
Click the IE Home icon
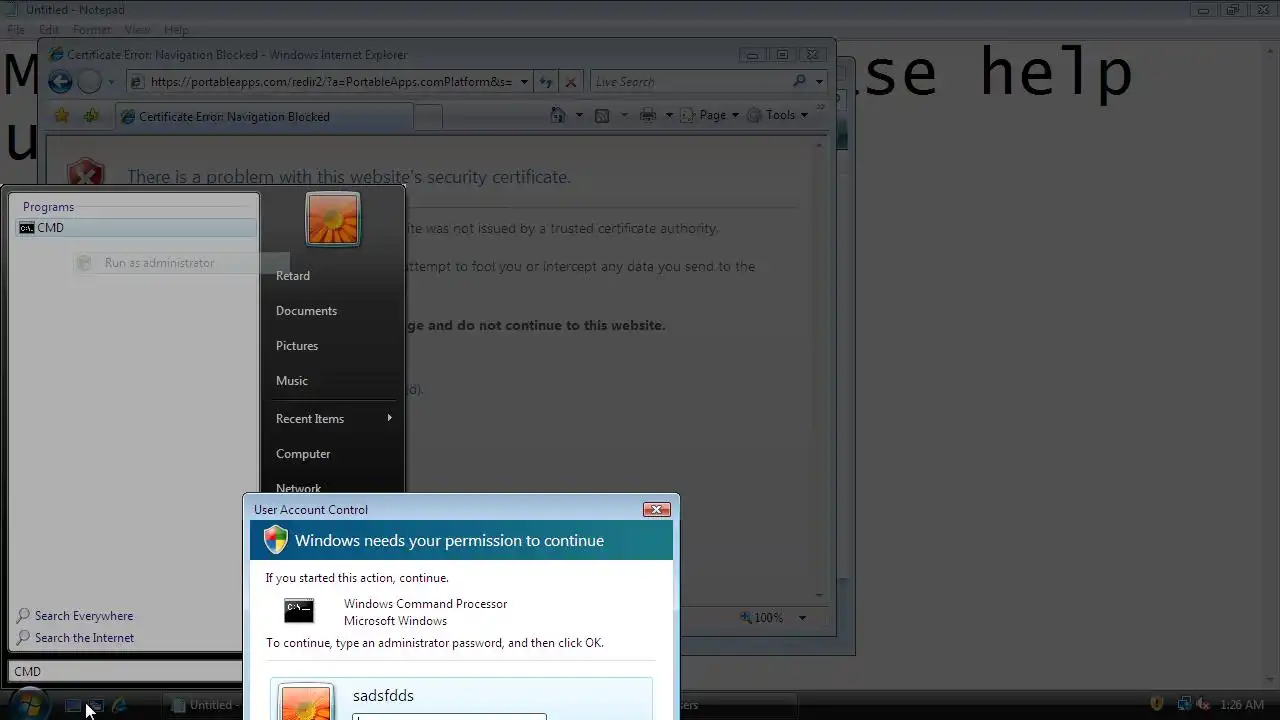[x=559, y=115]
